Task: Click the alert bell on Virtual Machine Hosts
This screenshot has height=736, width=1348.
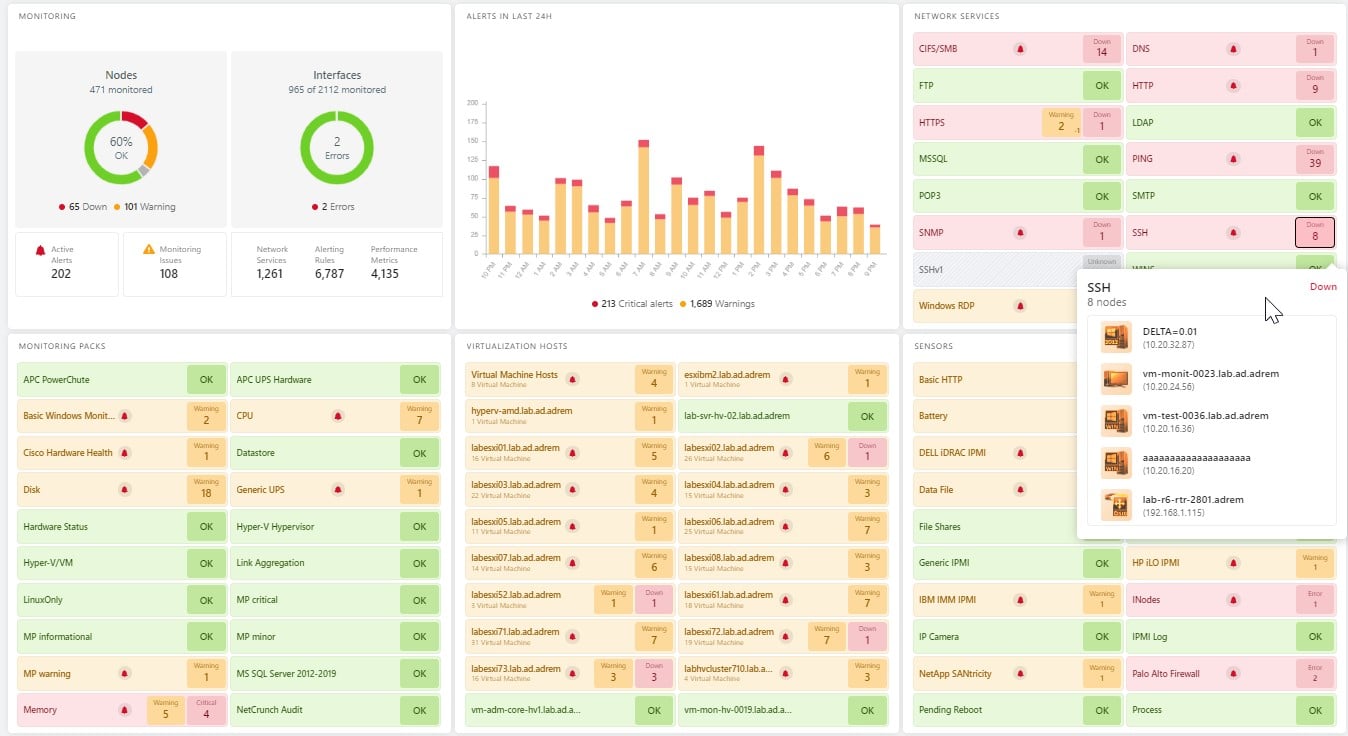Action: tap(573, 379)
